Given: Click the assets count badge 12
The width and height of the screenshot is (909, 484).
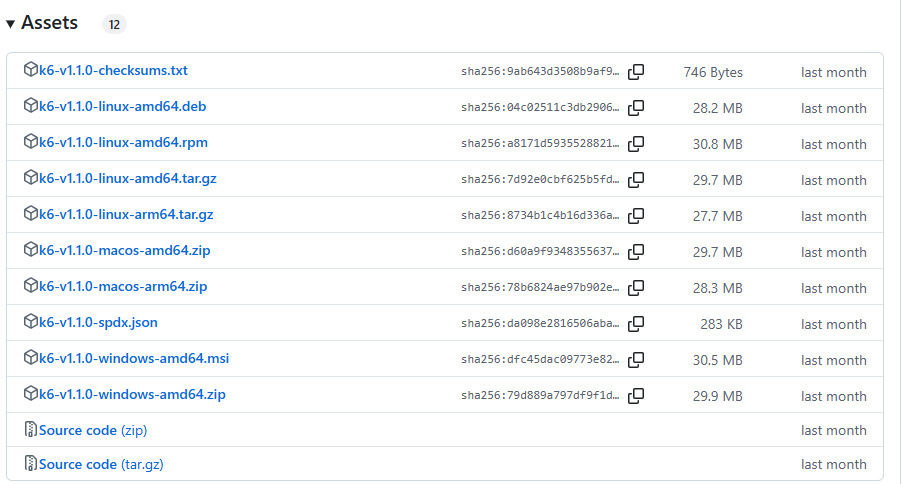Looking at the screenshot, I should click(114, 24).
